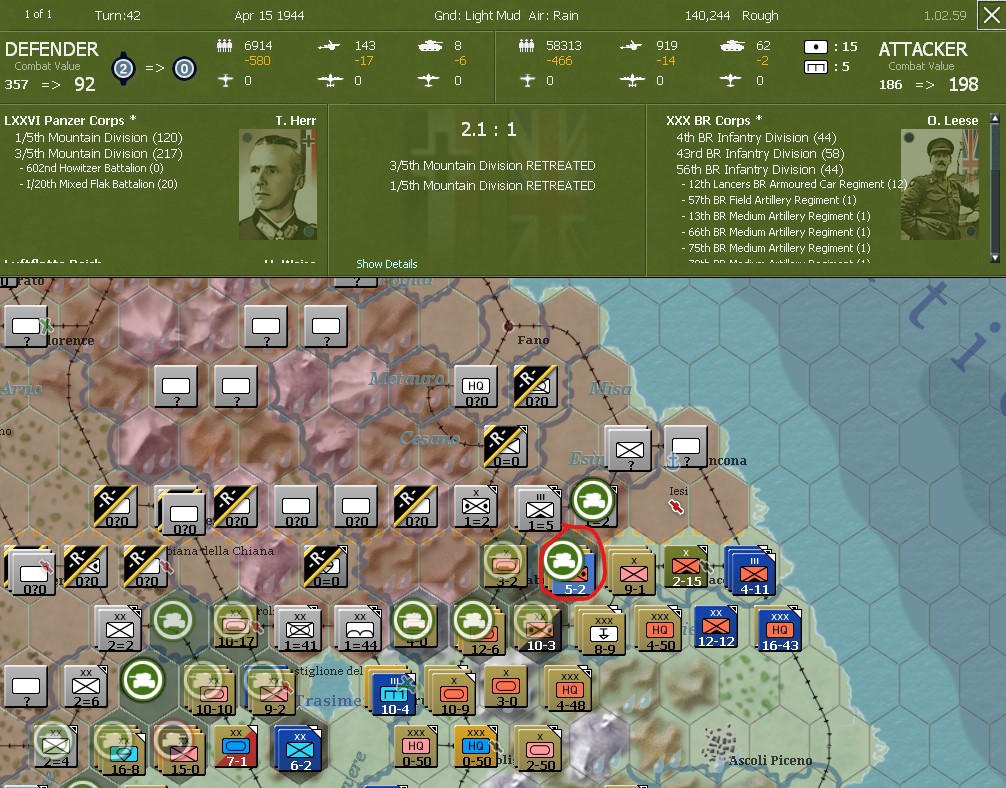This screenshot has height=788, width=1006.
Task: Select German 1=5 regiment counter
Action: point(540,511)
